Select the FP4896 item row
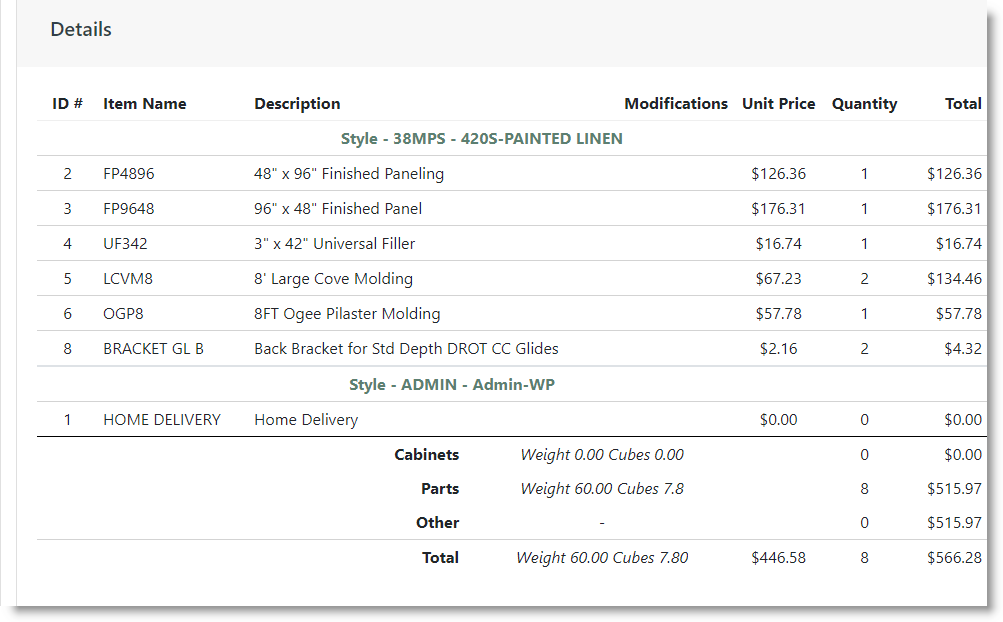Screen dimensions: 1003x622 (x=511, y=173)
